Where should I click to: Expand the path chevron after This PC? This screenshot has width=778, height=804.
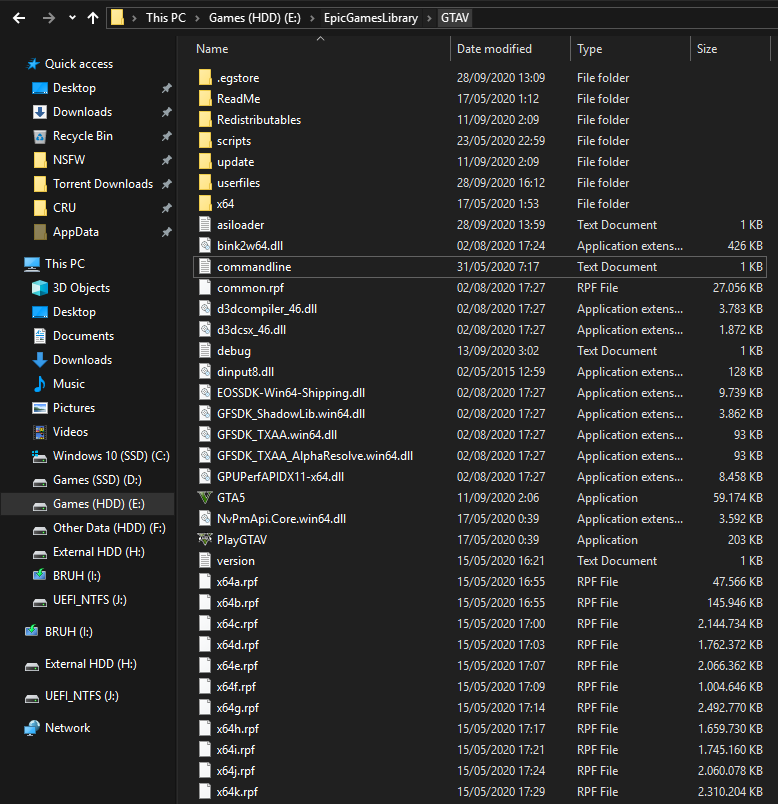201,18
